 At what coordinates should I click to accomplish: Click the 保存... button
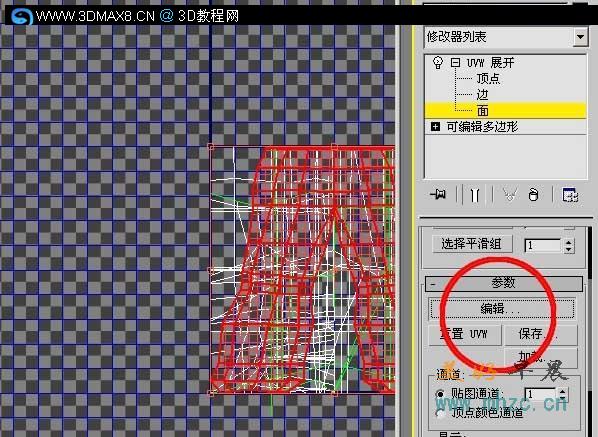click(x=540, y=334)
